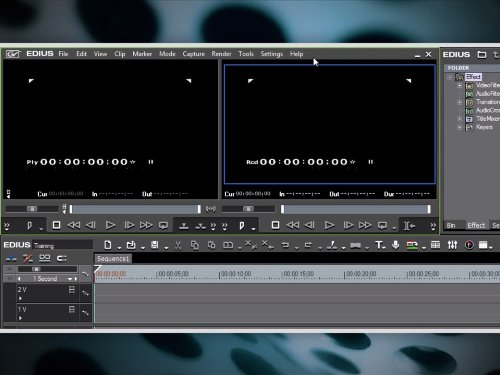Click the Loop playback icon in Player
The width and height of the screenshot is (500, 375).
point(163,226)
